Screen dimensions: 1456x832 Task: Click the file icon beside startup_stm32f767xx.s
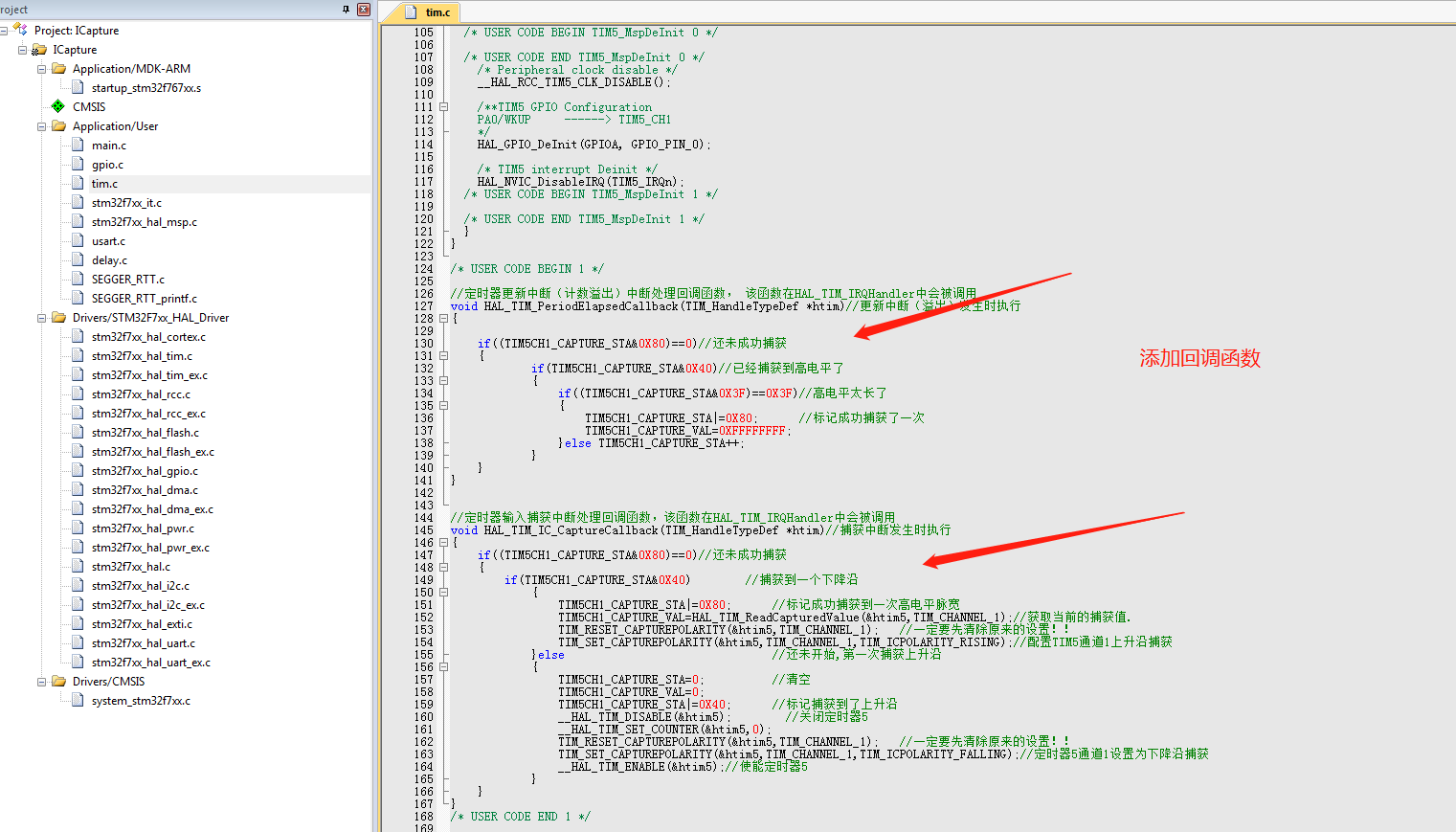pyautogui.click(x=78, y=87)
